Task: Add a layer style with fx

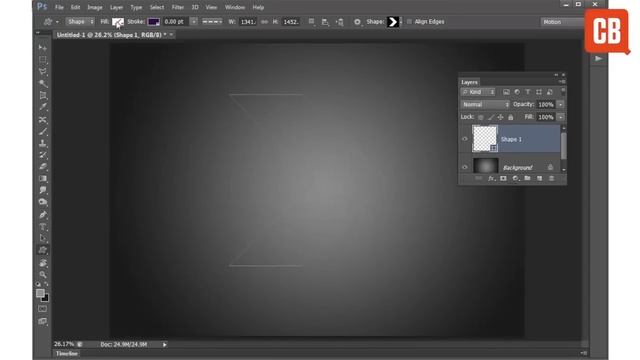Action: tap(491, 178)
